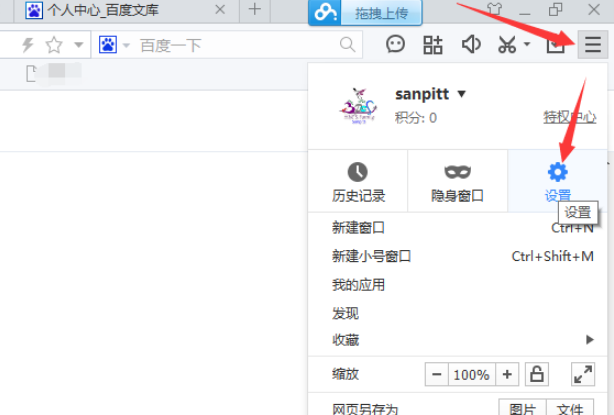
Task: Open incognito window (隐身窗口)
Action: (x=457, y=182)
